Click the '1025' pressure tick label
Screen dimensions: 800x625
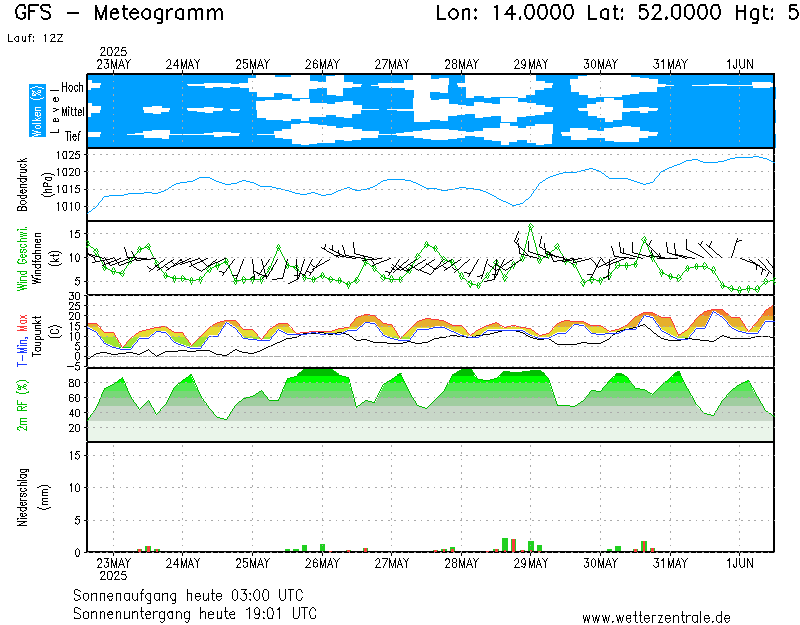click(68, 155)
